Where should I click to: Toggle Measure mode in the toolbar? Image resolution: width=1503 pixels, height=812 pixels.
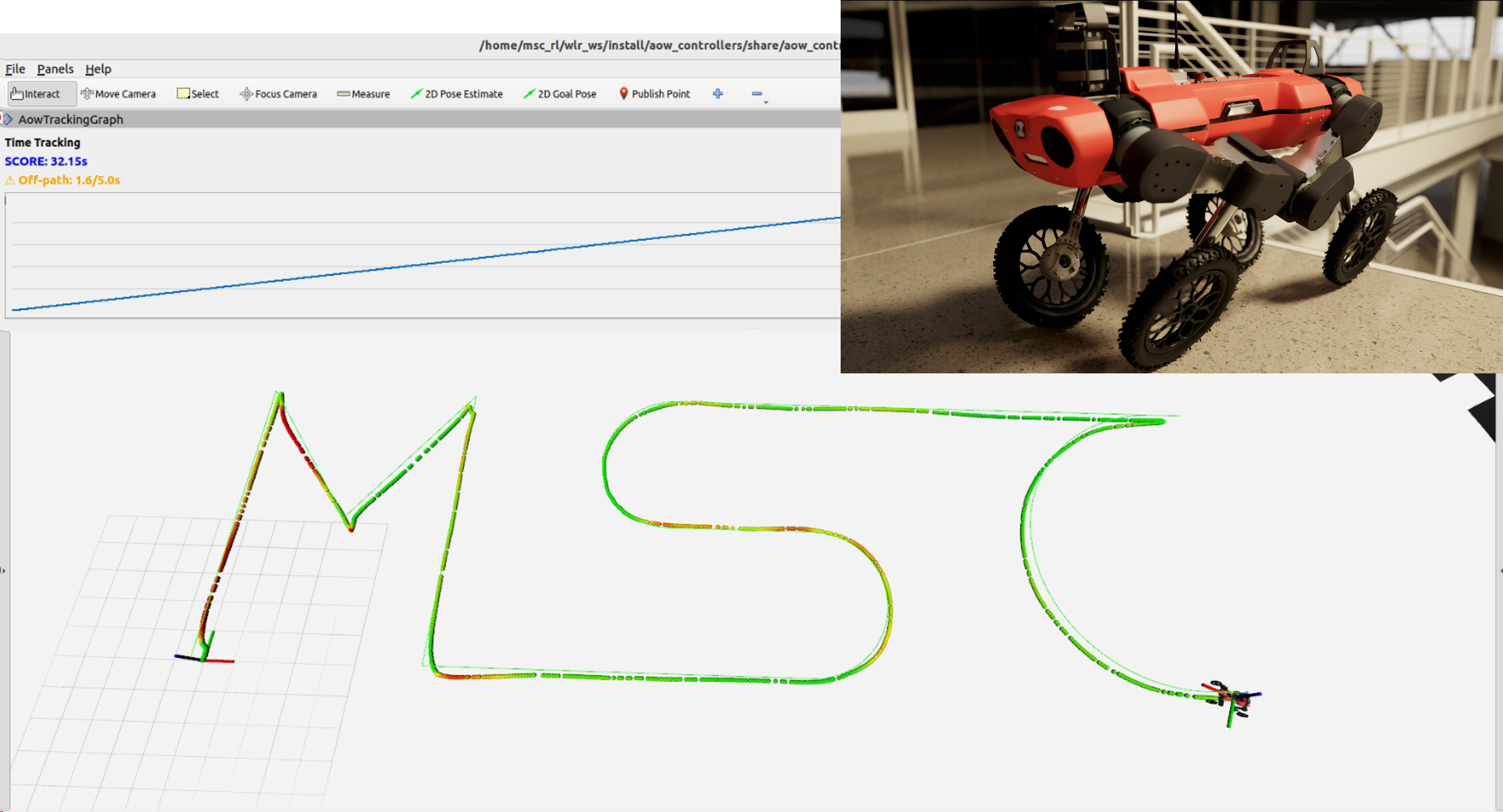pyautogui.click(x=364, y=93)
